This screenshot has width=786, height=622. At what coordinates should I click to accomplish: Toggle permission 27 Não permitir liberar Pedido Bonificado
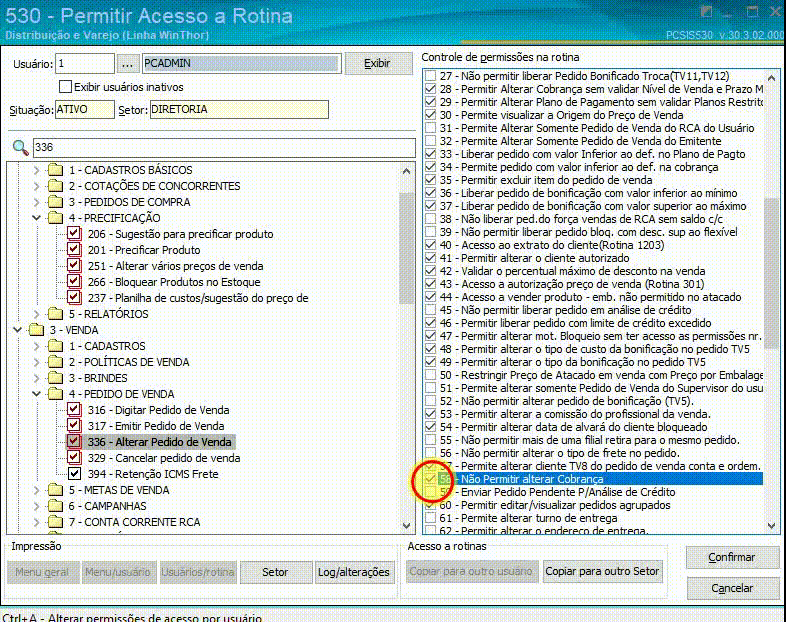tap(431, 76)
